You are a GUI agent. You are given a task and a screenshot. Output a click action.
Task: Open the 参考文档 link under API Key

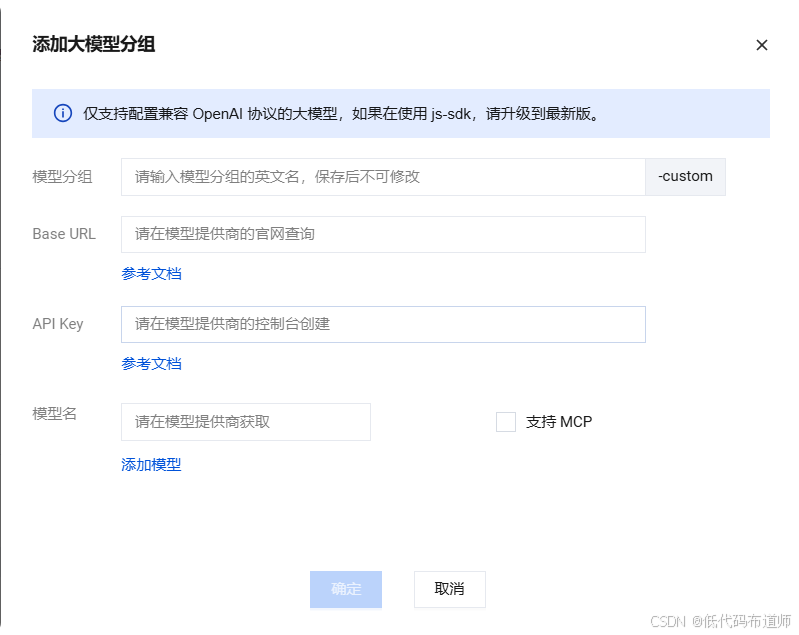point(151,363)
